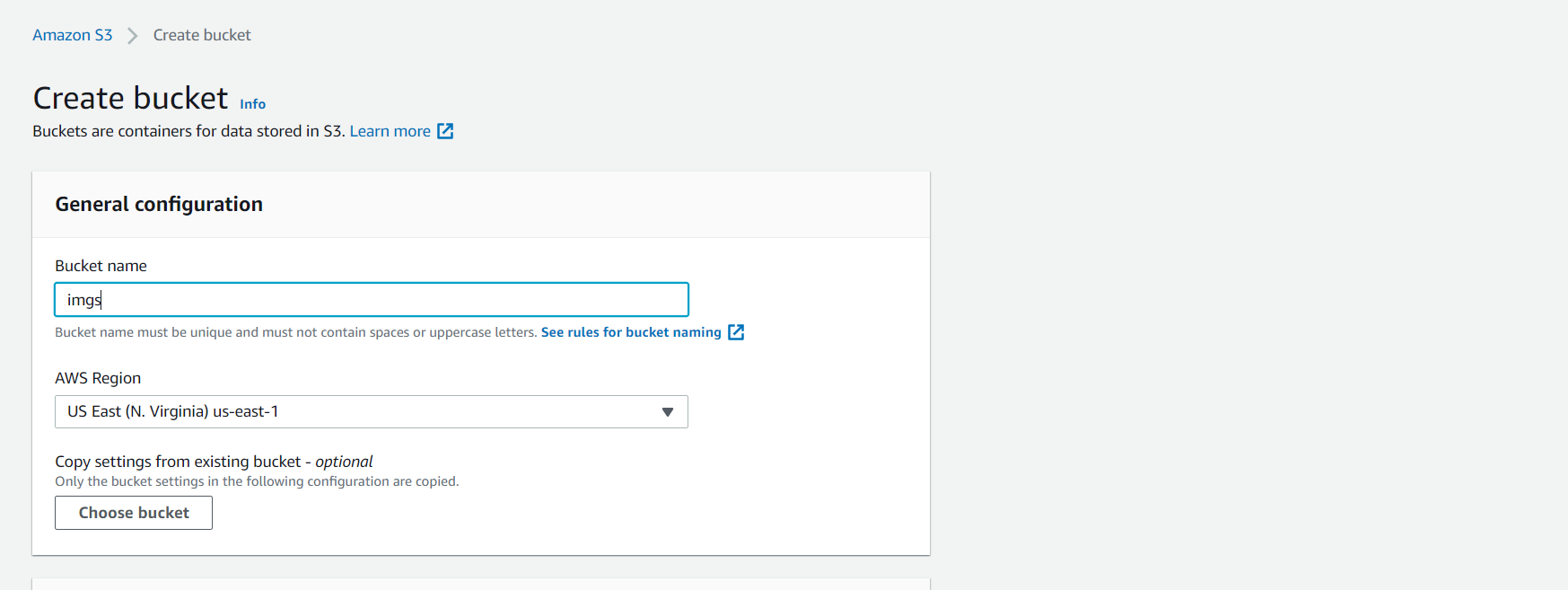Follow the Learn more link about buckets
The width and height of the screenshot is (1568, 590).
390,131
